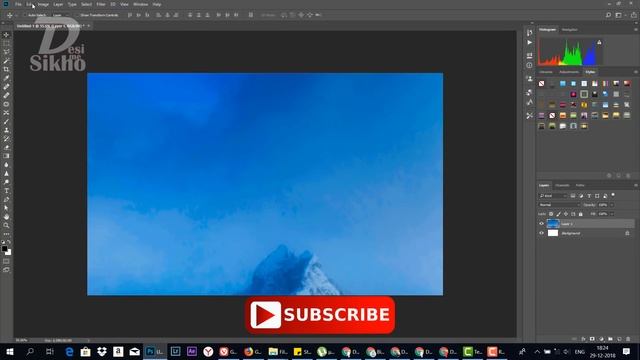
Task: Switch to the Channels tab
Action: [x=562, y=185]
